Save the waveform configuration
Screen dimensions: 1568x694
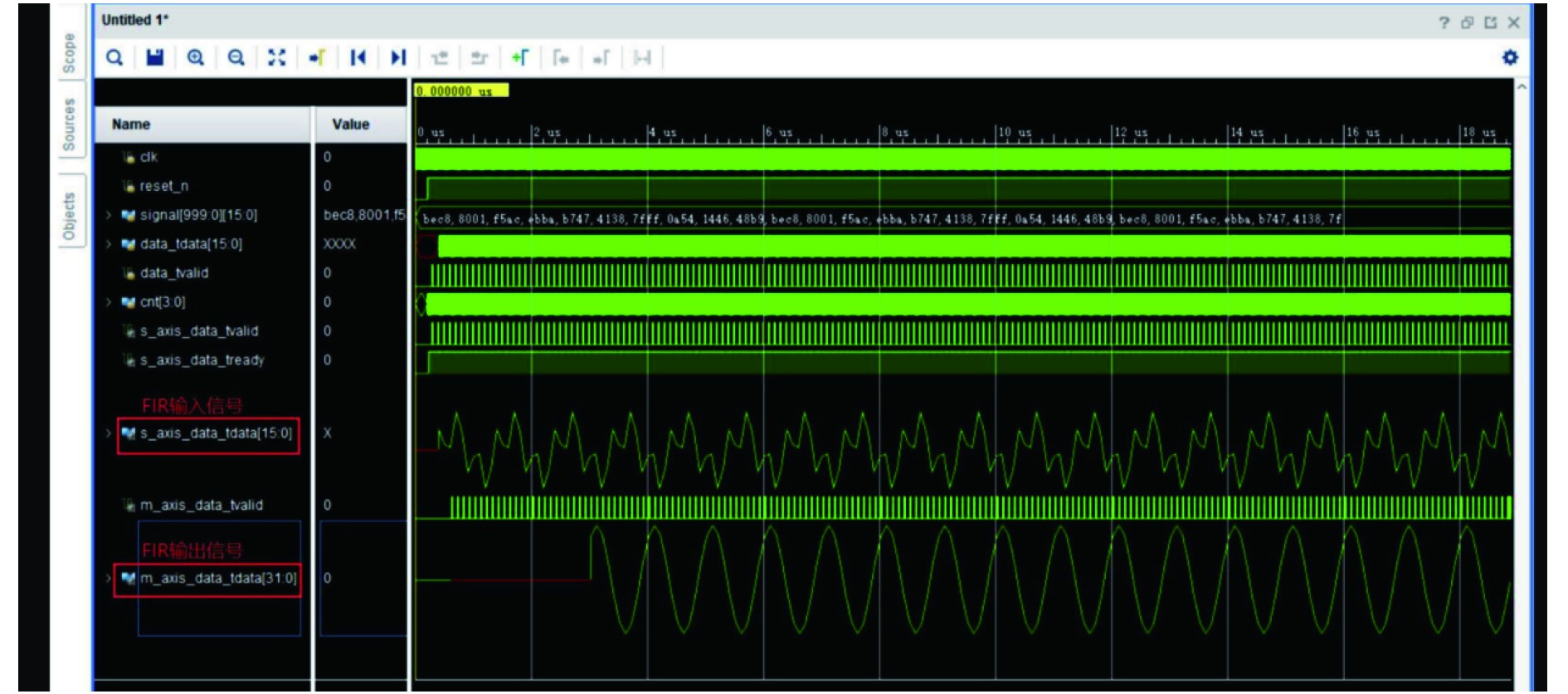point(155,57)
